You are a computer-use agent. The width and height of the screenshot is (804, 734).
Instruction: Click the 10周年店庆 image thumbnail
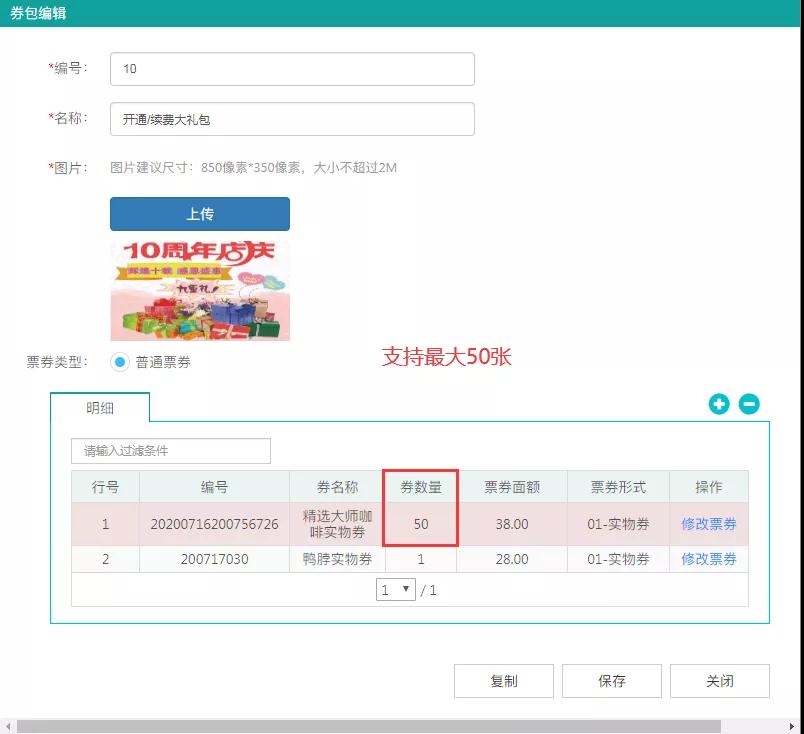[200, 290]
